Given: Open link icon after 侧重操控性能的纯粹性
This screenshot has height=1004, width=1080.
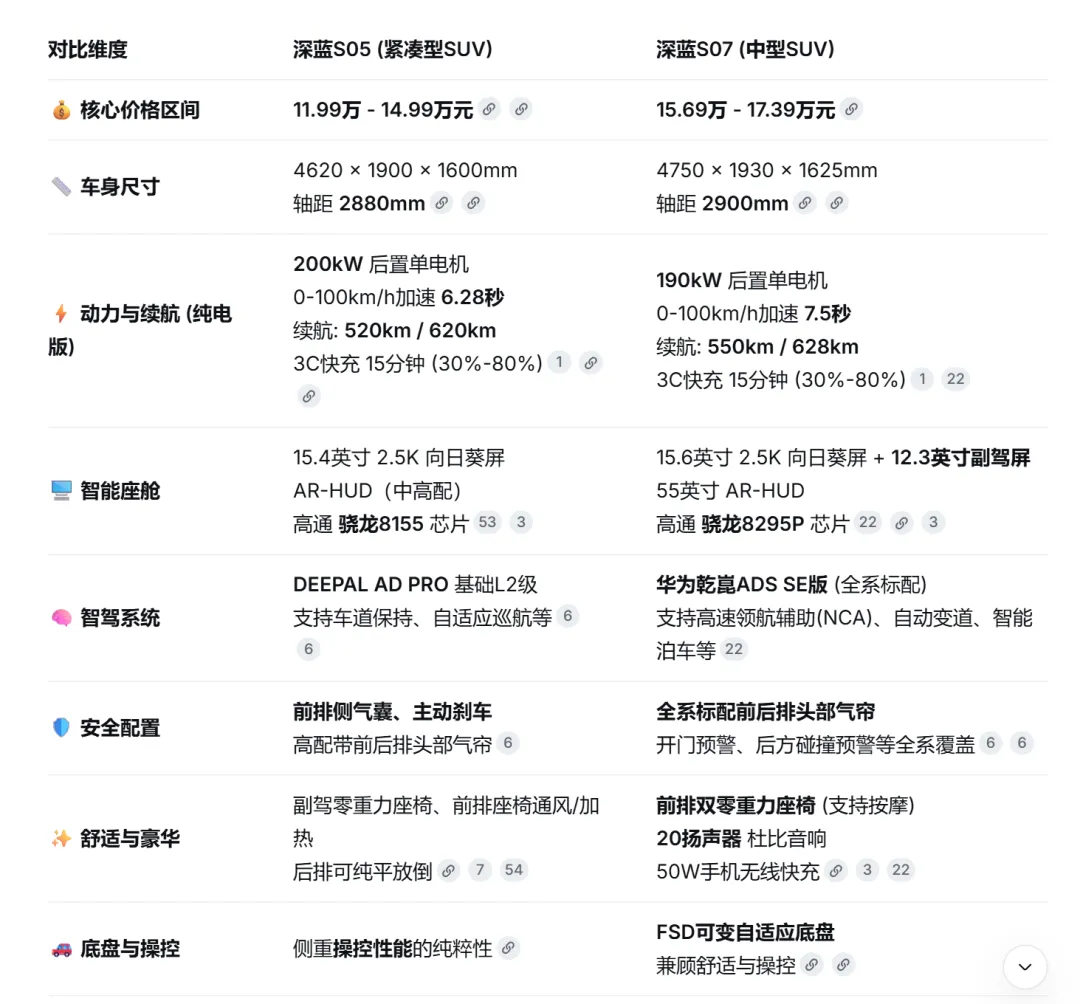Looking at the screenshot, I should (x=508, y=948).
